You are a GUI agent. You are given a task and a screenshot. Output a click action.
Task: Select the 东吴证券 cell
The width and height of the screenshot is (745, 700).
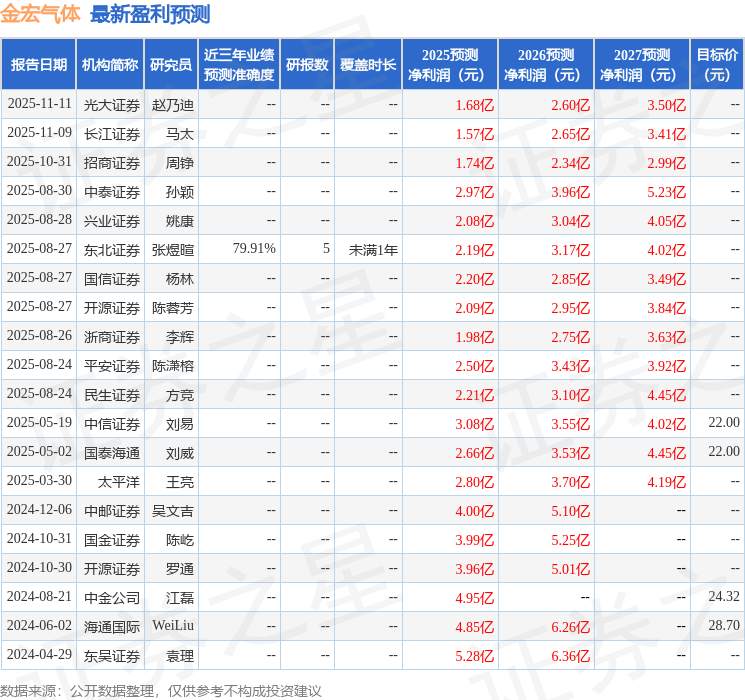[112, 656]
